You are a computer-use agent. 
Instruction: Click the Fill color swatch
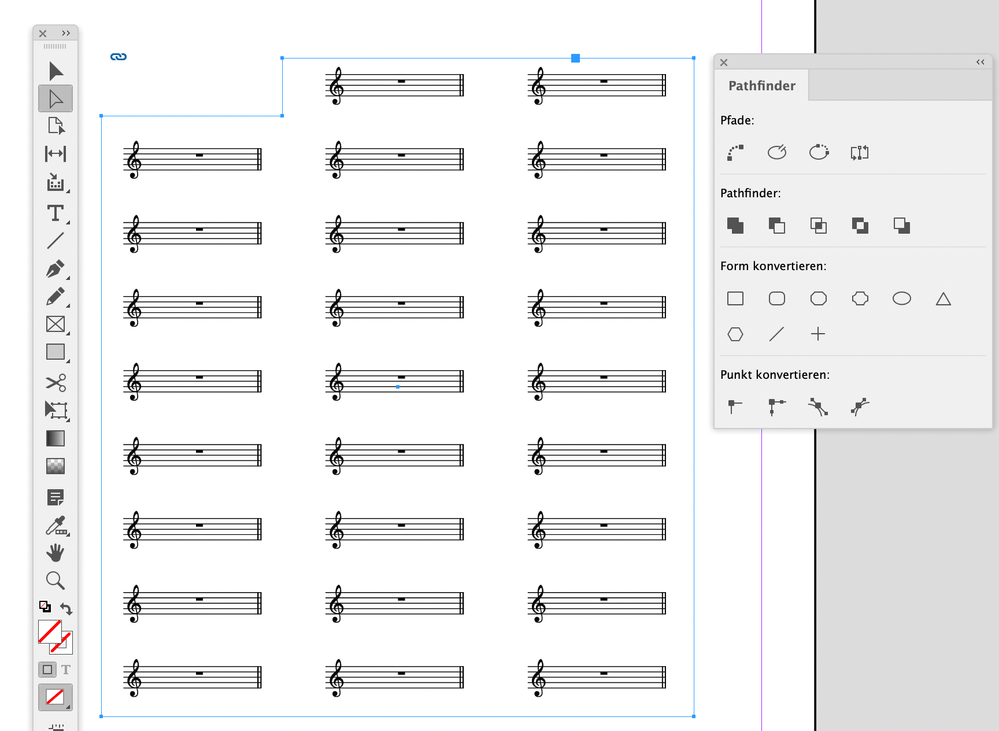[x=50, y=632]
